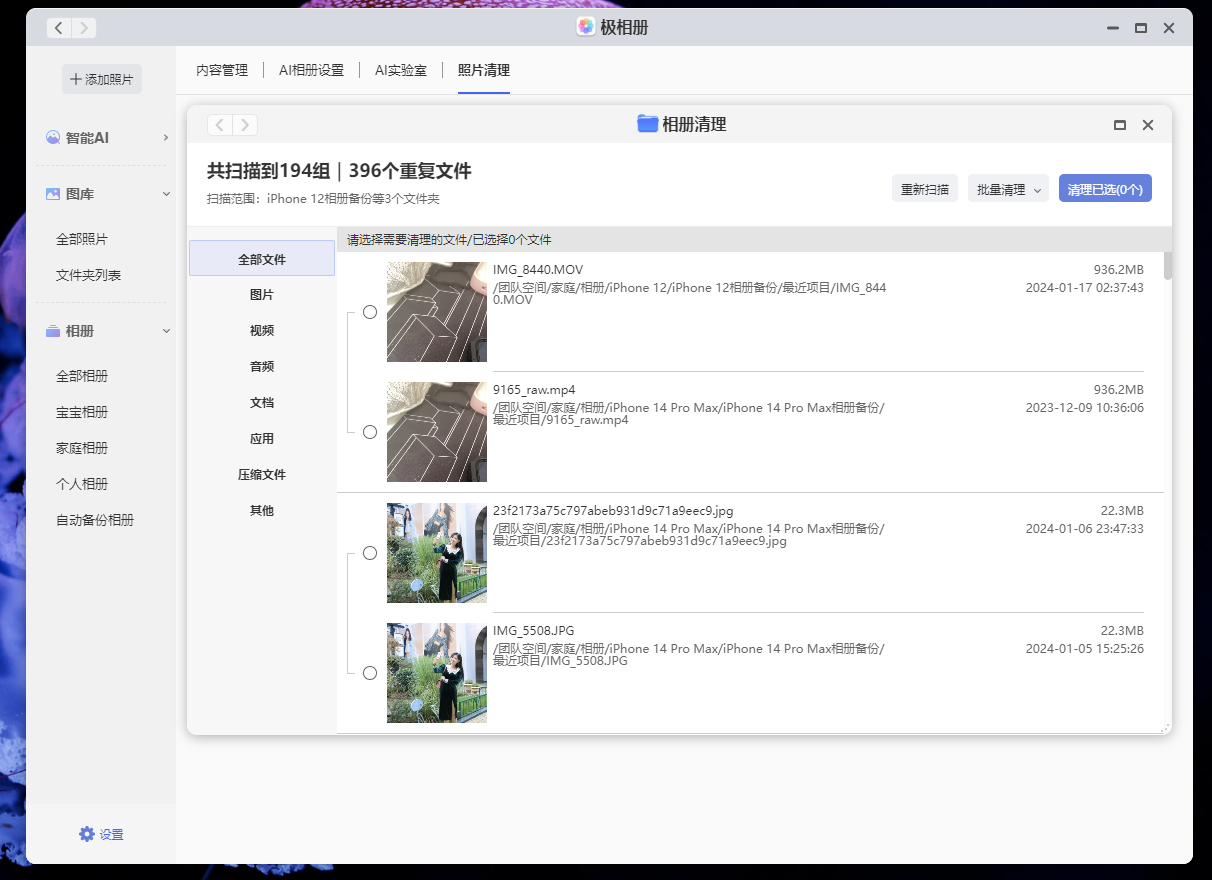Click the 相册 album icon in sidebar
This screenshot has width=1212, height=880.
tap(54, 330)
